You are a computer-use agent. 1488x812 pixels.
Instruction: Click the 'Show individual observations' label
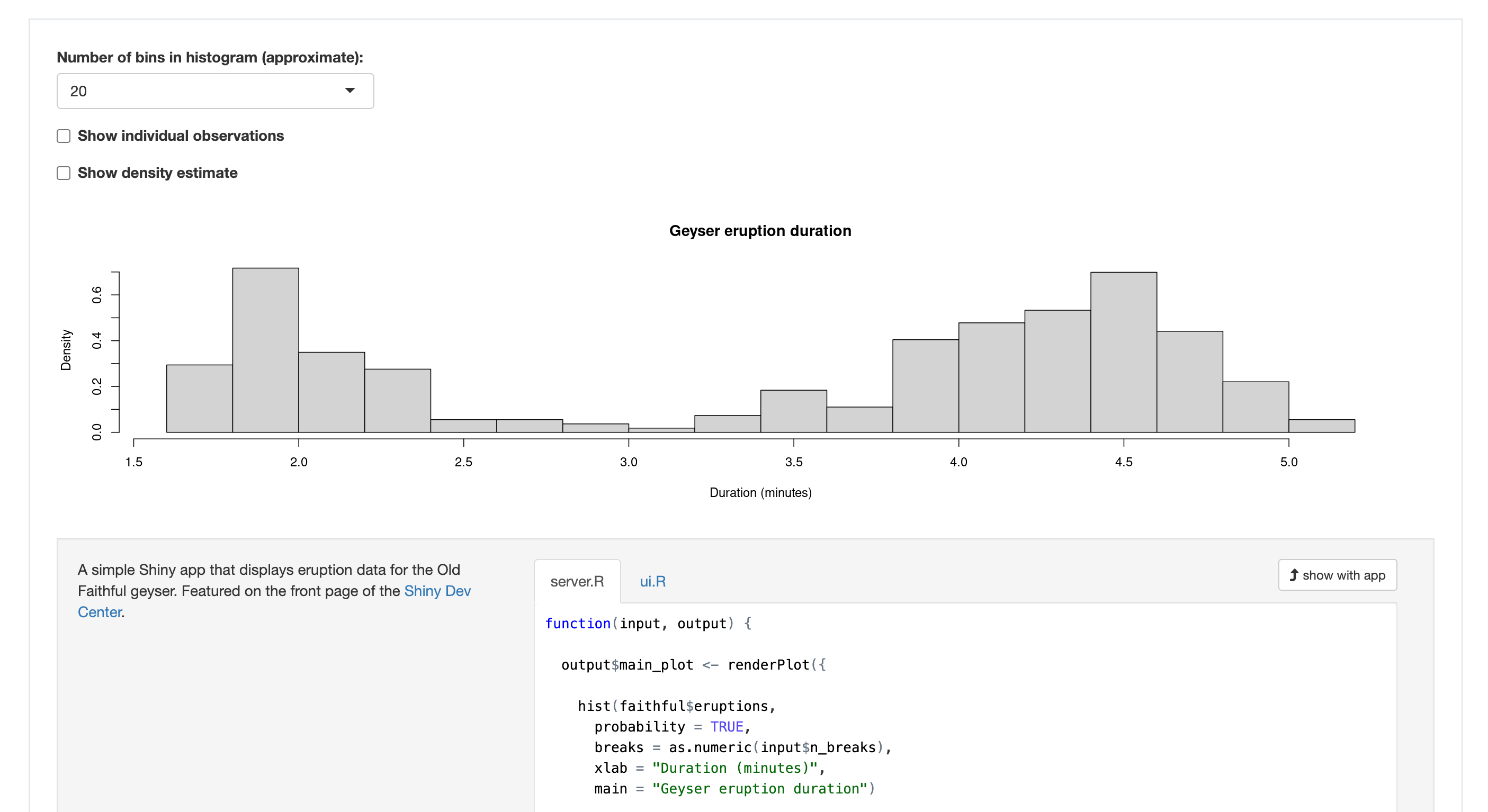pos(180,136)
